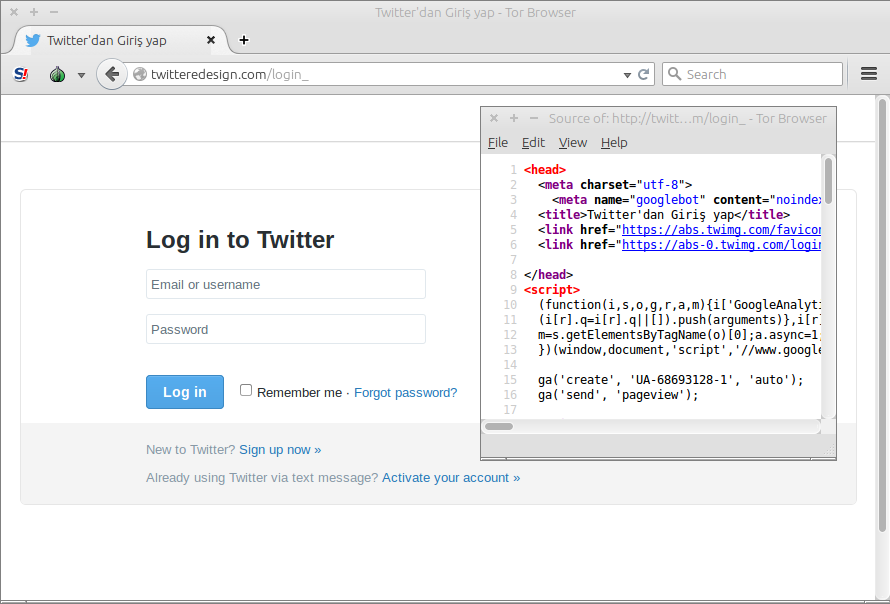Open File menu in source window
The image size is (890, 604).
click(x=498, y=142)
